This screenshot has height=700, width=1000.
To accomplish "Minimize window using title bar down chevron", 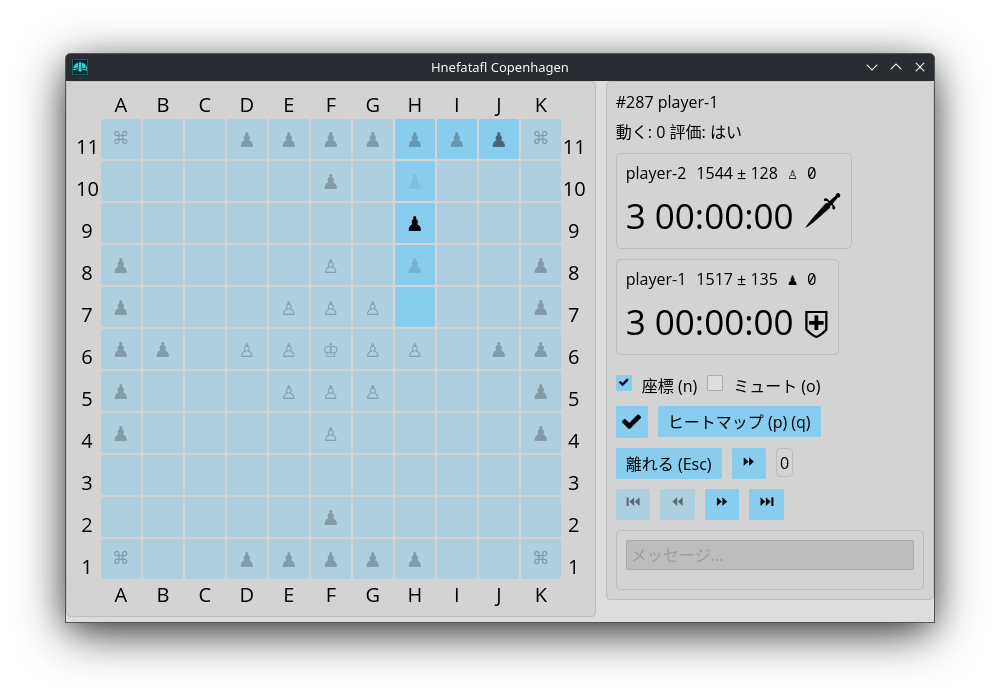I will (872, 67).
